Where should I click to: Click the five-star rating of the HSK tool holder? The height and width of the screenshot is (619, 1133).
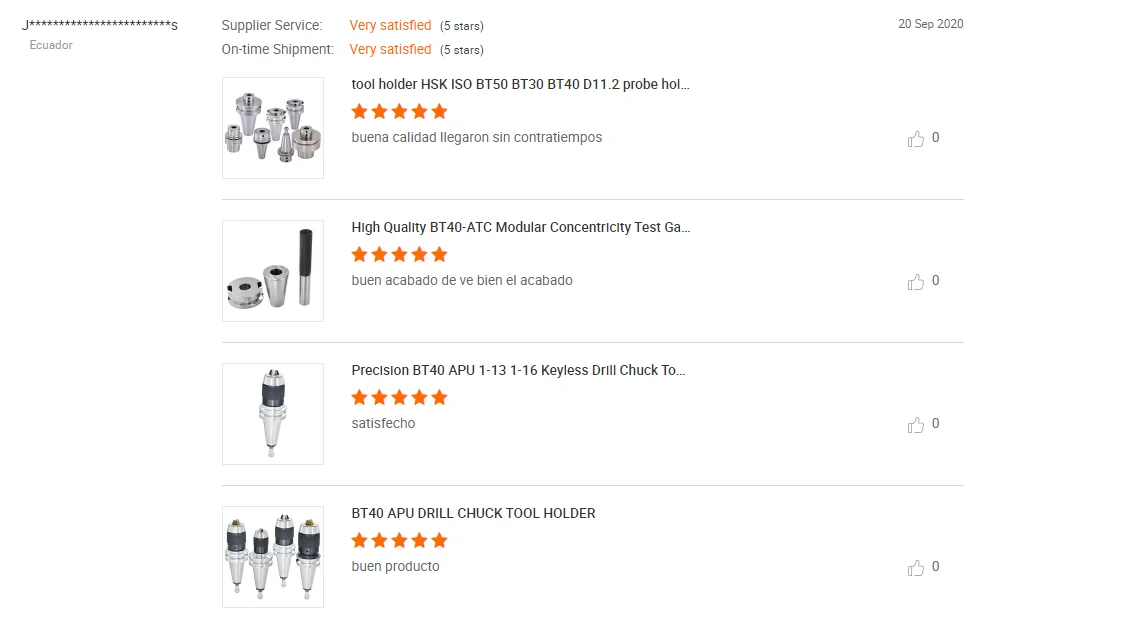coord(399,111)
